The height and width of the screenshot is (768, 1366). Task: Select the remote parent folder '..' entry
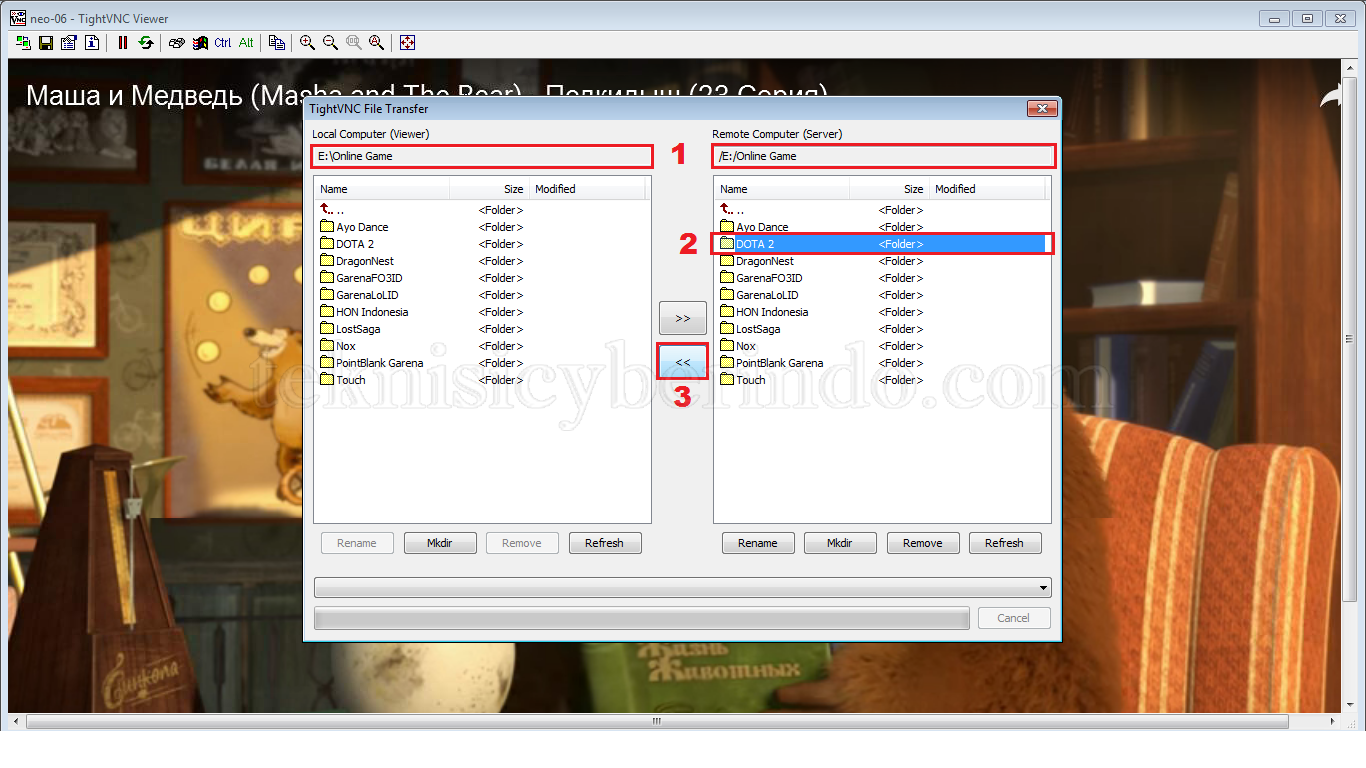732,210
